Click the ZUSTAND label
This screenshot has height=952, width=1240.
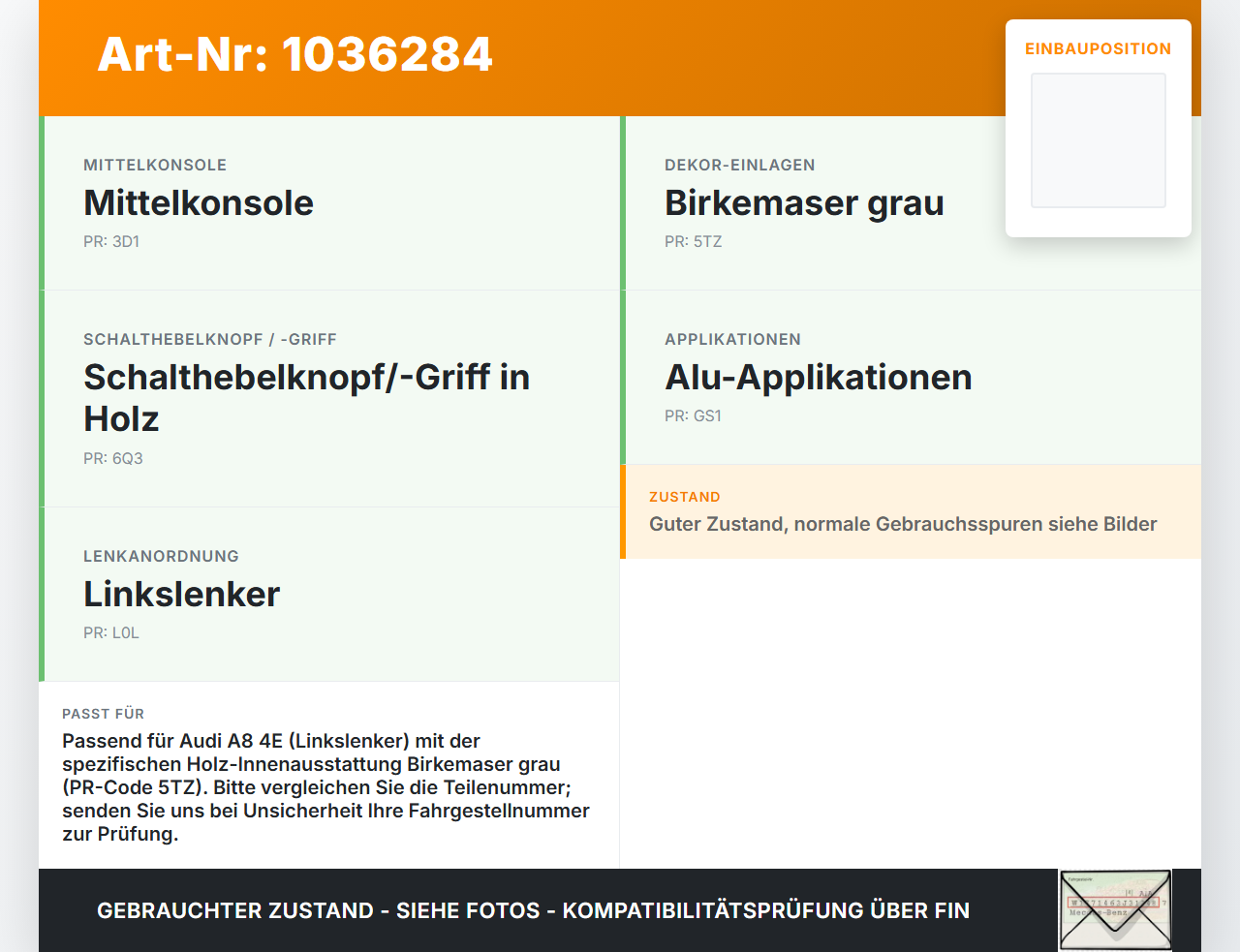pyautogui.click(x=685, y=497)
